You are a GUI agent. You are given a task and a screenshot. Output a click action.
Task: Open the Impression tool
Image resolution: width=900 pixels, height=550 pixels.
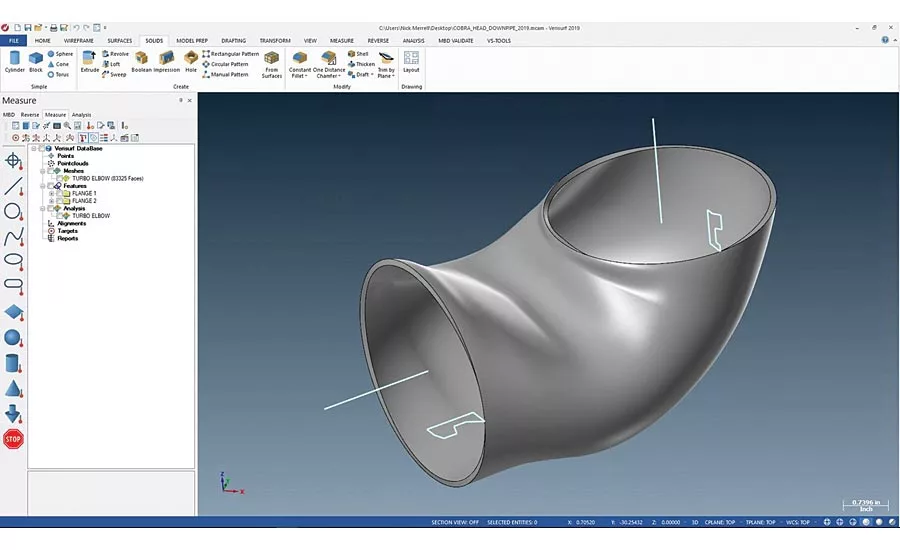click(167, 62)
